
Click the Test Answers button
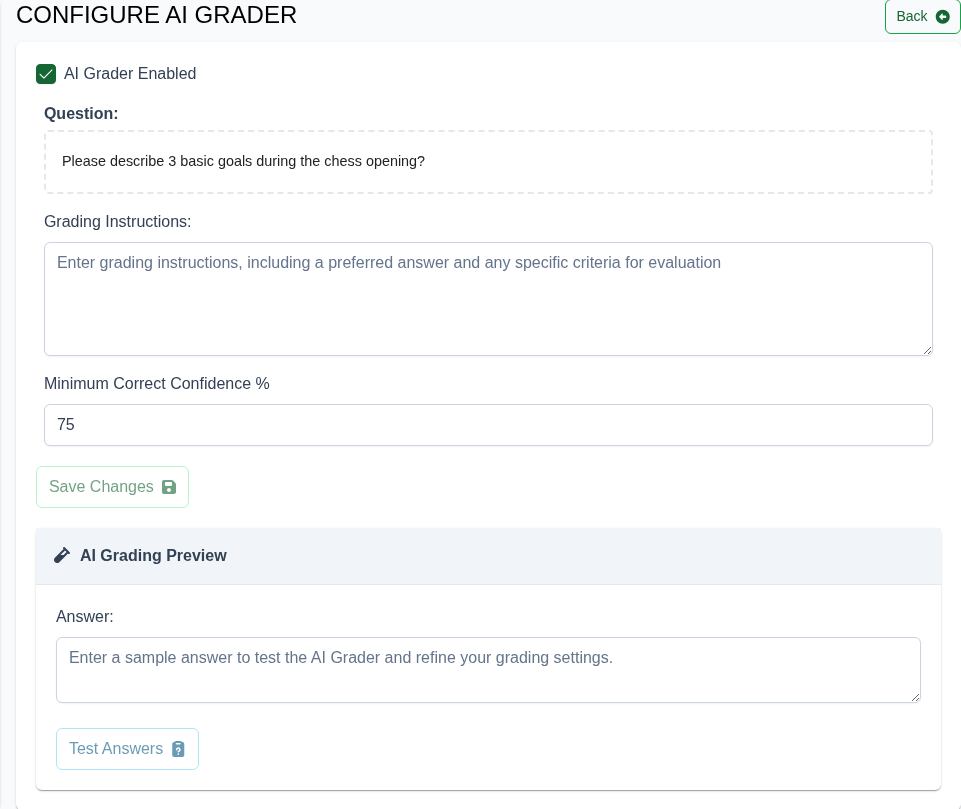point(127,749)
